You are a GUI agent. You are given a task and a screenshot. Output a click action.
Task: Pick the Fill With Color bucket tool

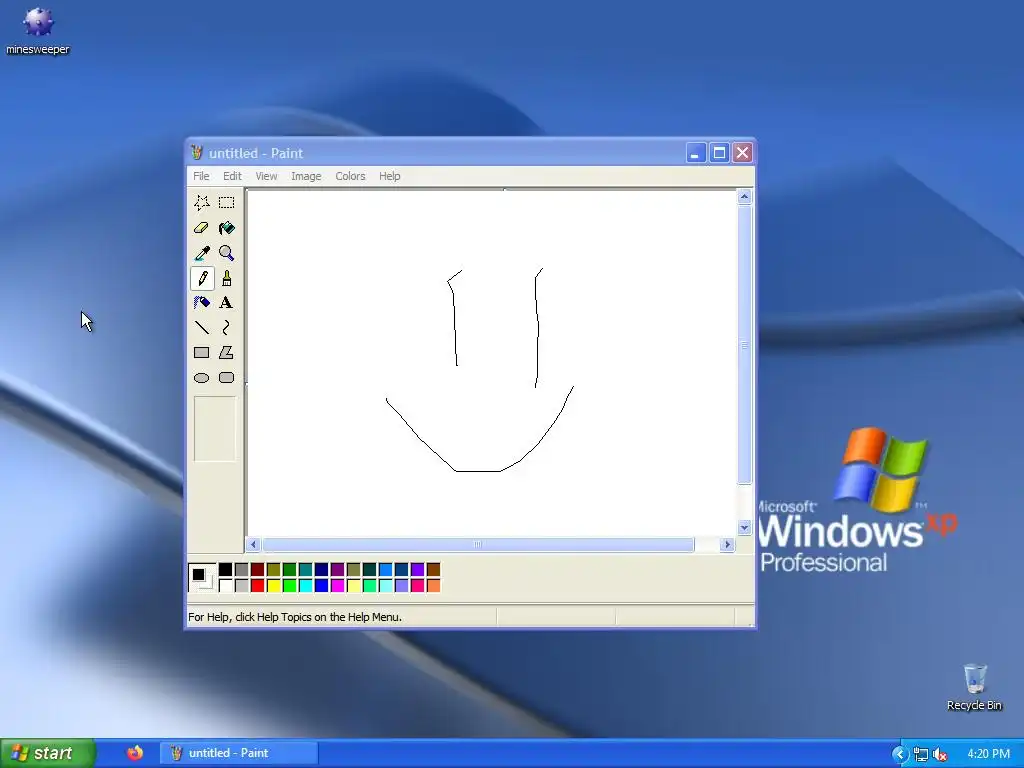click(227, 228)
